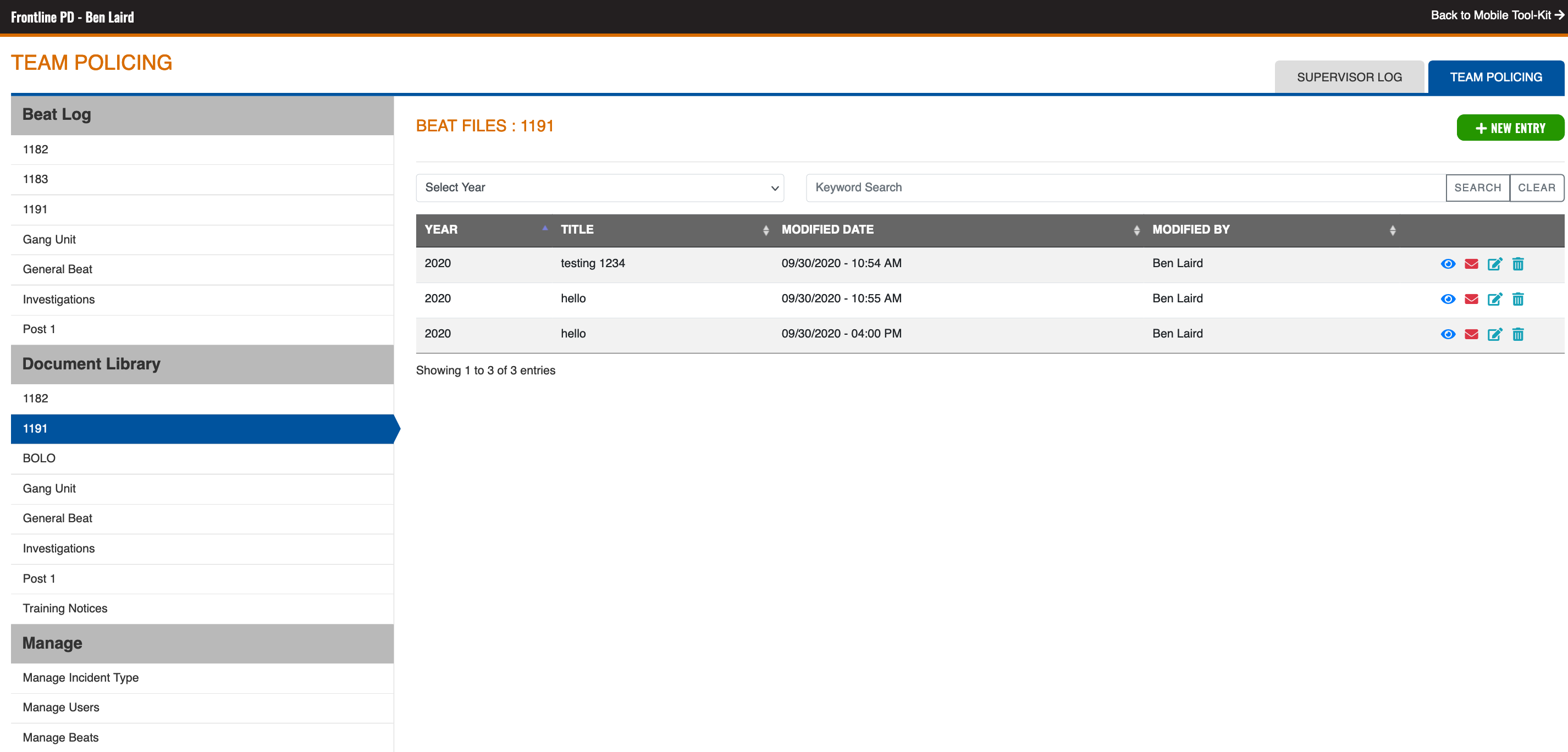View the 04:00 PM hello entry
Image resolution: width=1568 pixels, height=752 pixels.
tap(1448, 334)
